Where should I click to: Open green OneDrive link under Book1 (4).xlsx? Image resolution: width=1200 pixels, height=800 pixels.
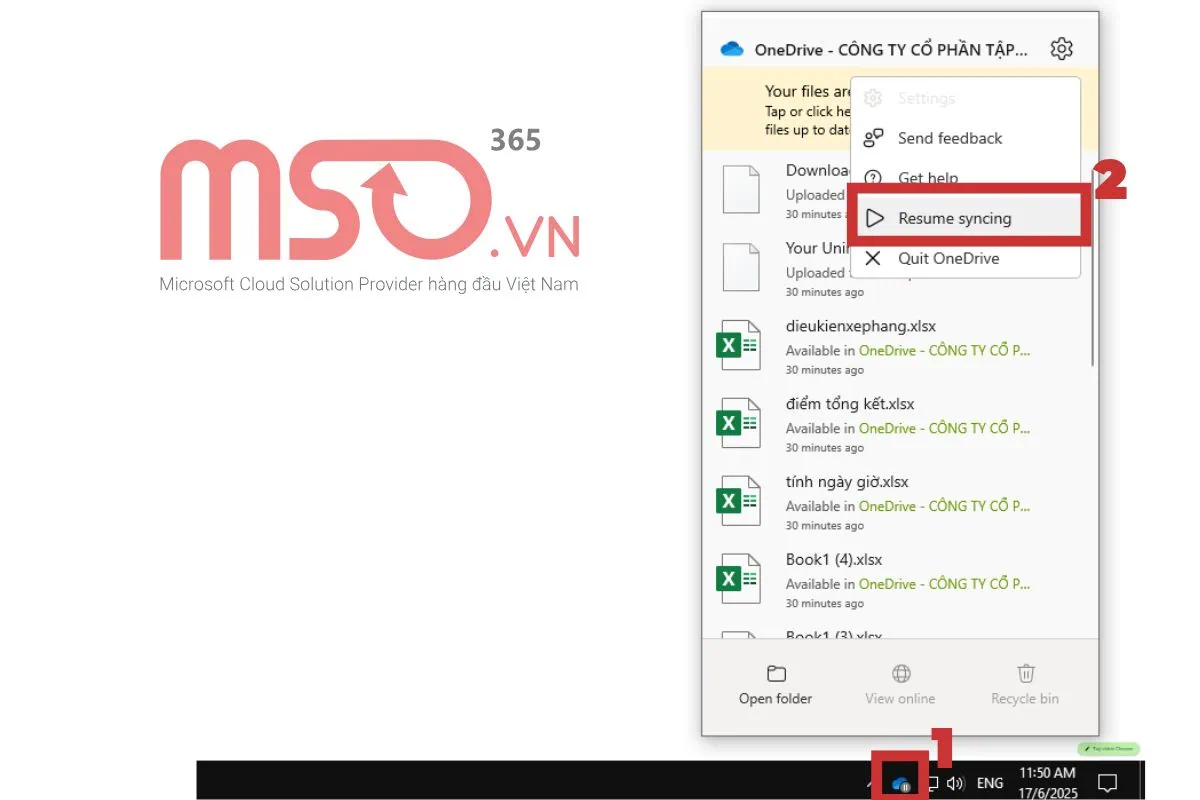point(944,584)
